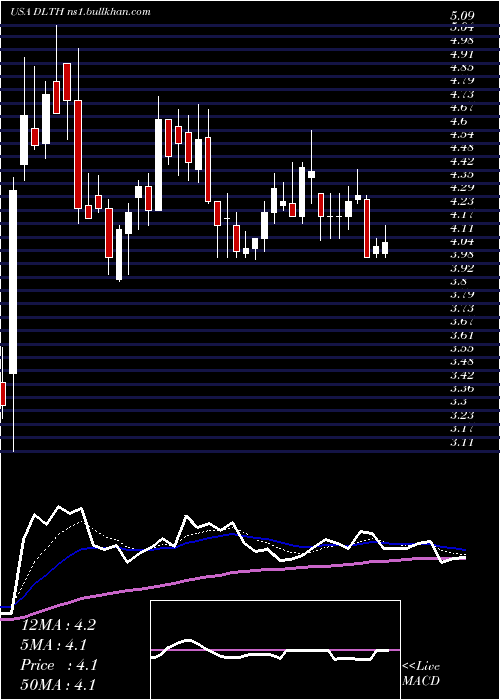Click the 4.17 axis value
This screenshot has width=500, height=700.
click(462, 215)
